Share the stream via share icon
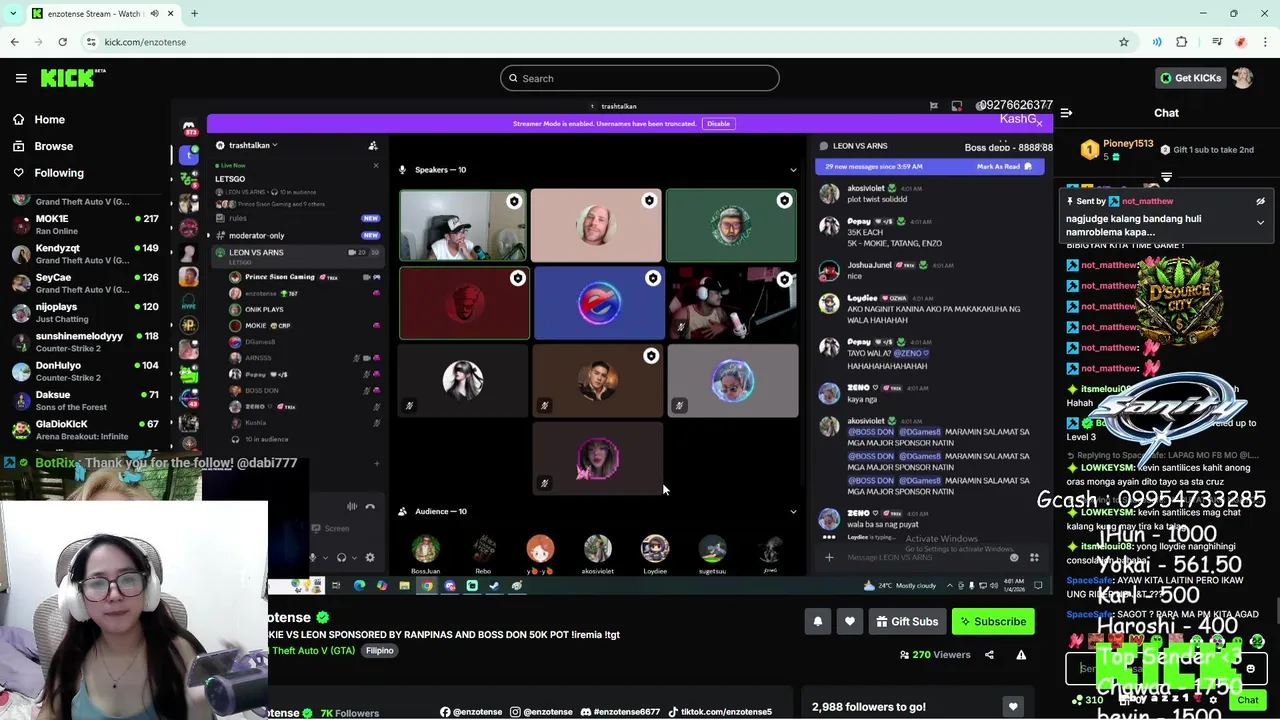1280x720 pixels. point(989,655)
